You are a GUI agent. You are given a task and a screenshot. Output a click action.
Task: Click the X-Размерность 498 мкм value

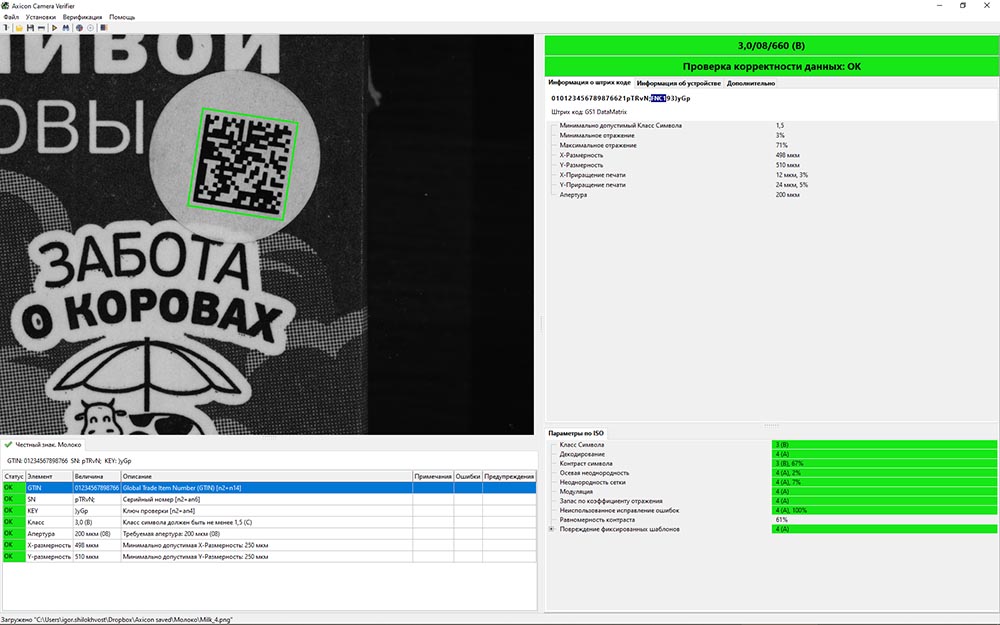(788, 155)
